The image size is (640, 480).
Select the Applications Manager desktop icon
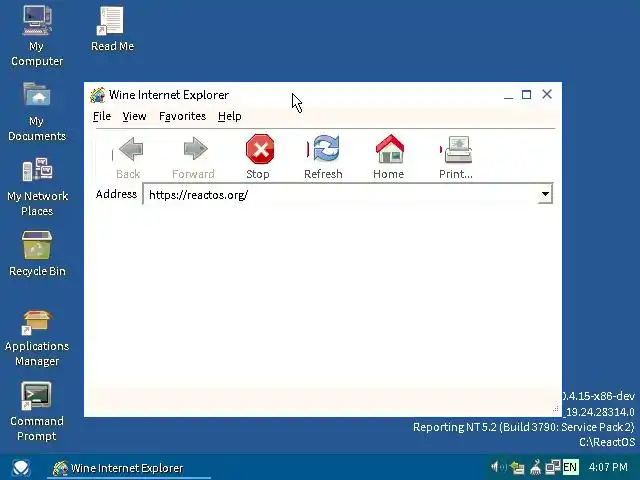[x=37, y=338]
